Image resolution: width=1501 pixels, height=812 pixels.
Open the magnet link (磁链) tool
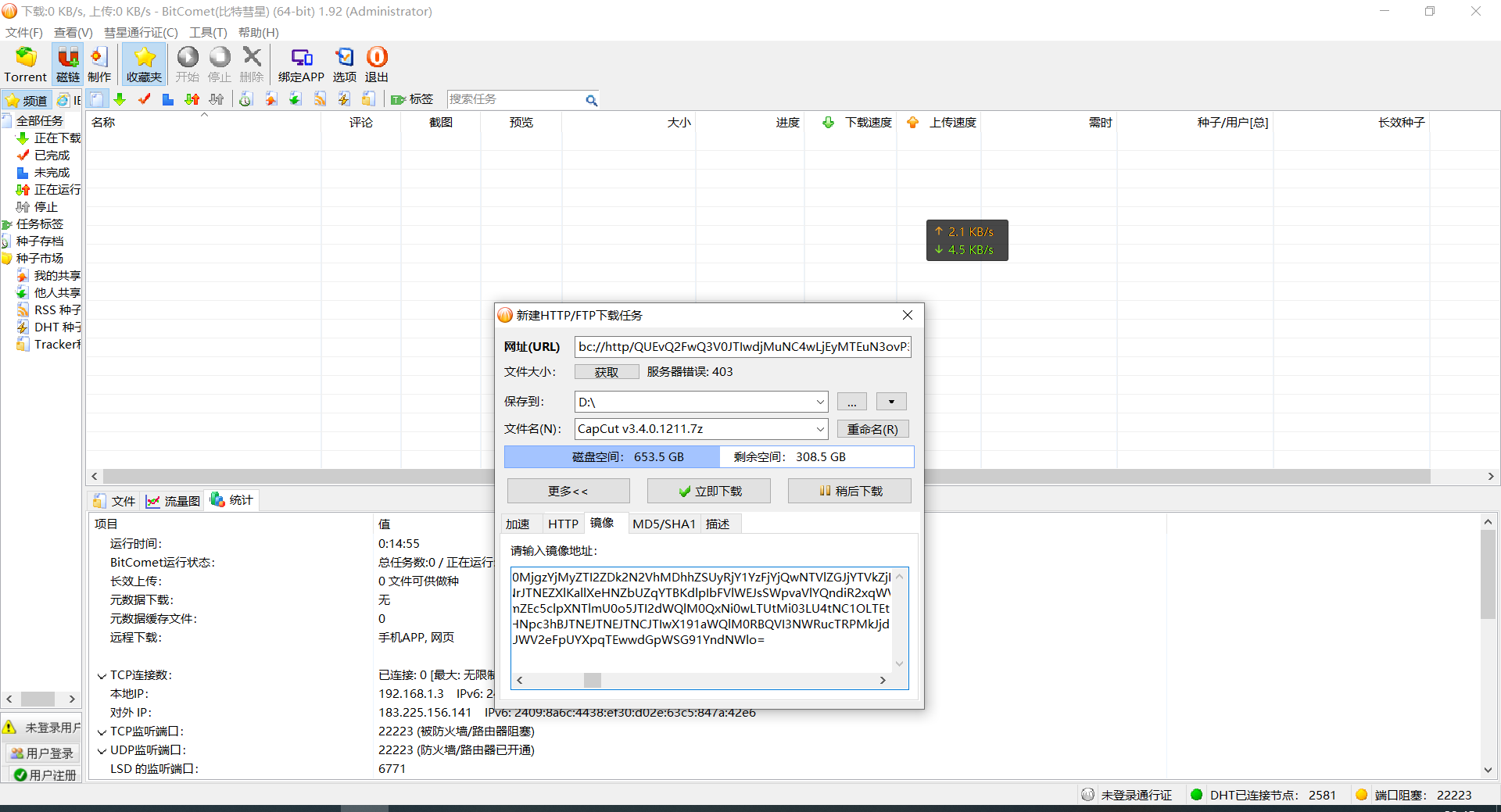pos(68,64)
